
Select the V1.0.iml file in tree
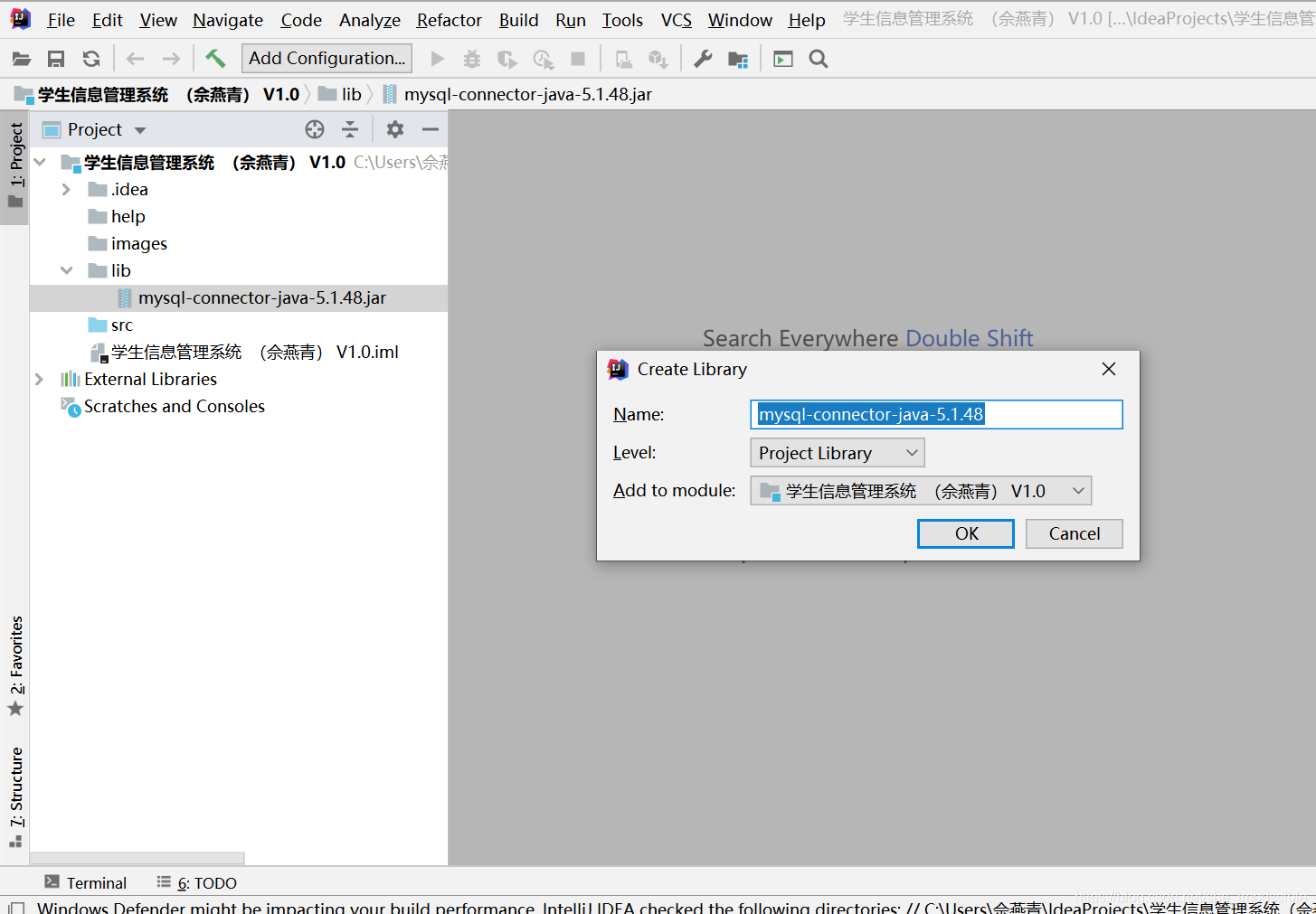click(x=254, y=353)
